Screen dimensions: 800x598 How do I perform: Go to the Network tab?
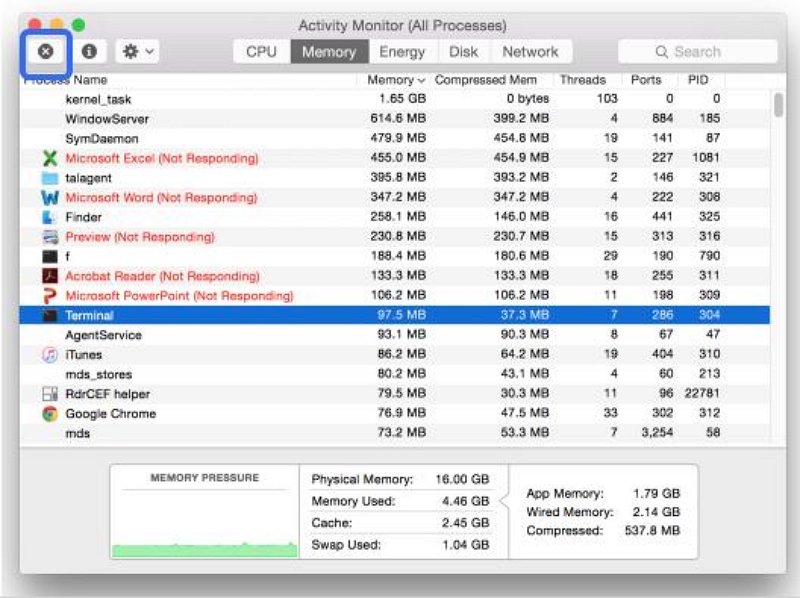click(531, 52)
